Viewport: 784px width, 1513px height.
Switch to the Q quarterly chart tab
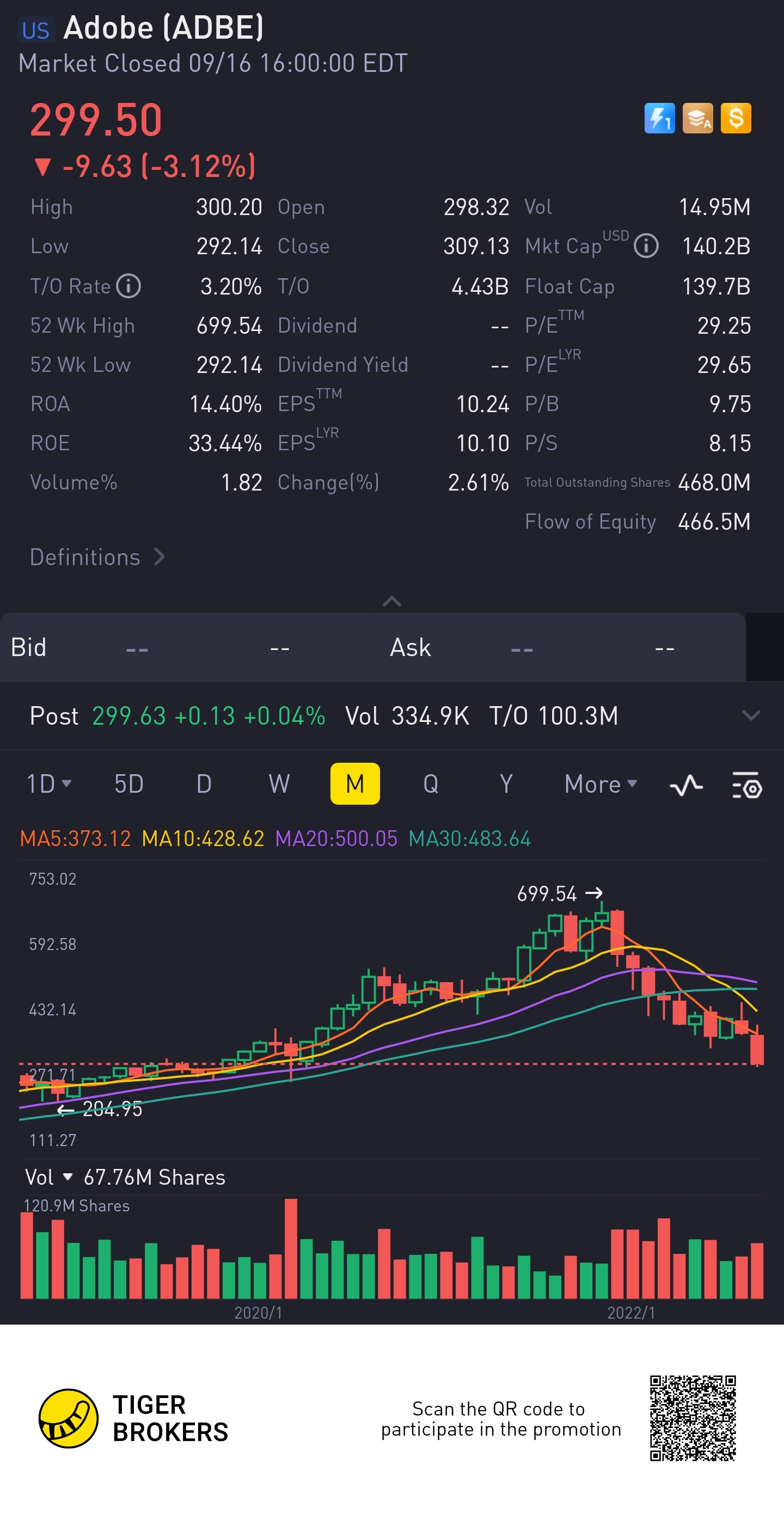[x=431, y=783]
